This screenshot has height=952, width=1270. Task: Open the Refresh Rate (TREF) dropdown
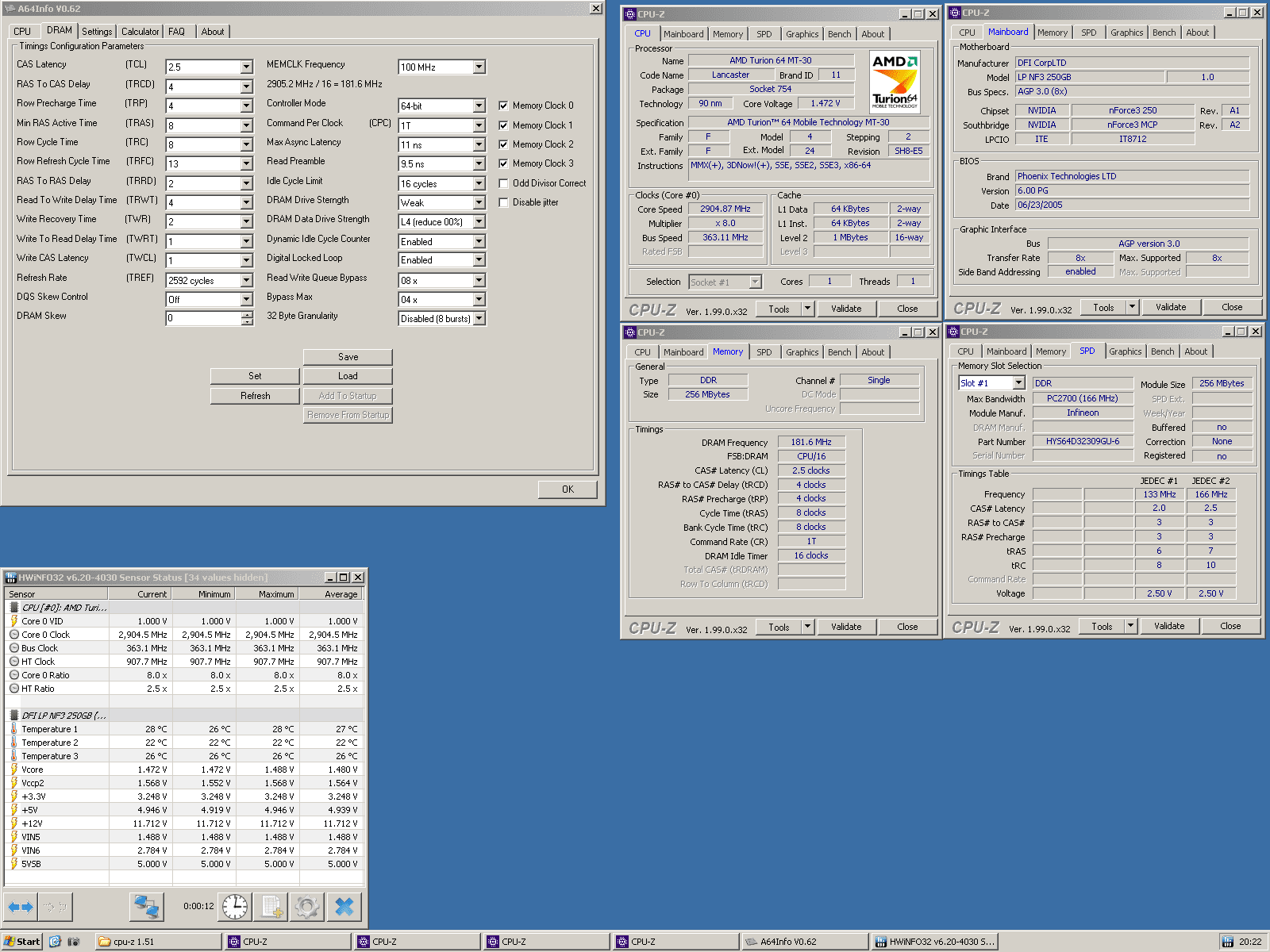click(x=246, y=280)
